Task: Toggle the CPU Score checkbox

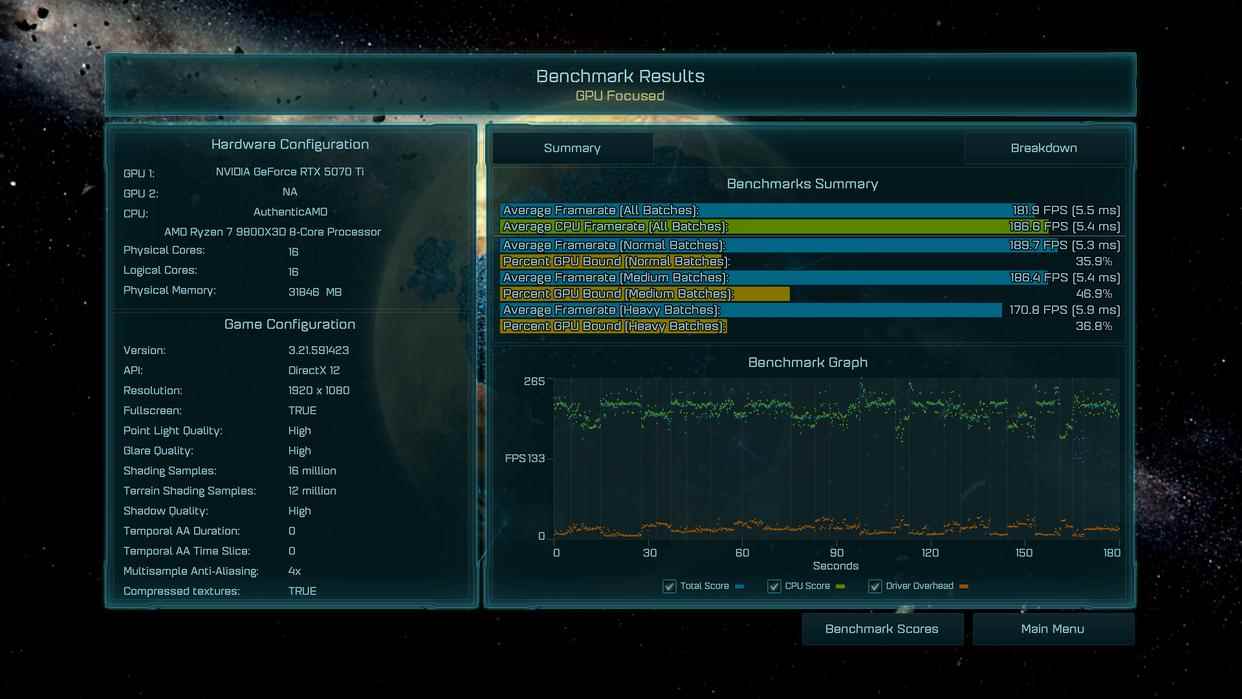Action: coord(773,586)
